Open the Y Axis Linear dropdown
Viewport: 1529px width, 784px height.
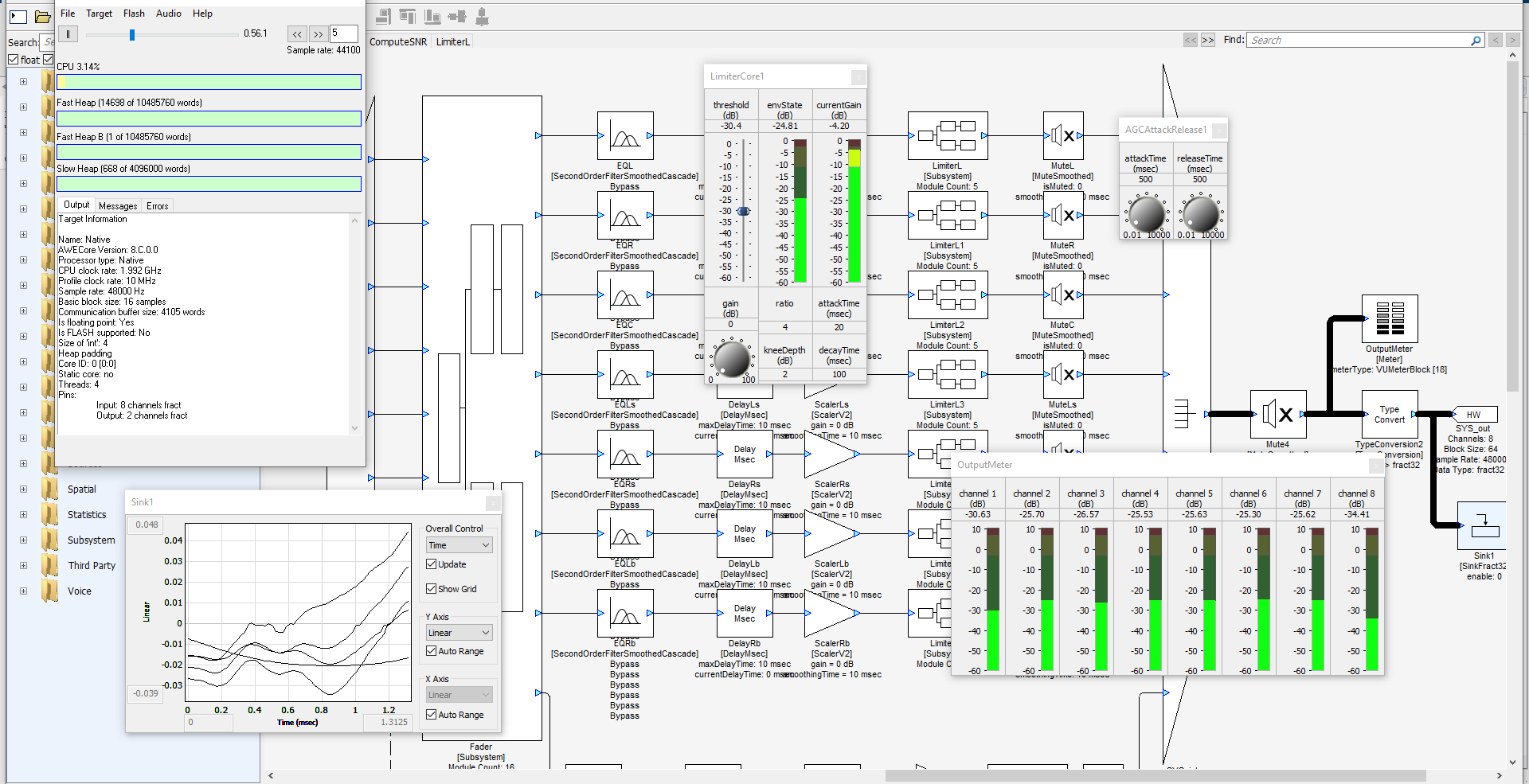click(458, 632)
